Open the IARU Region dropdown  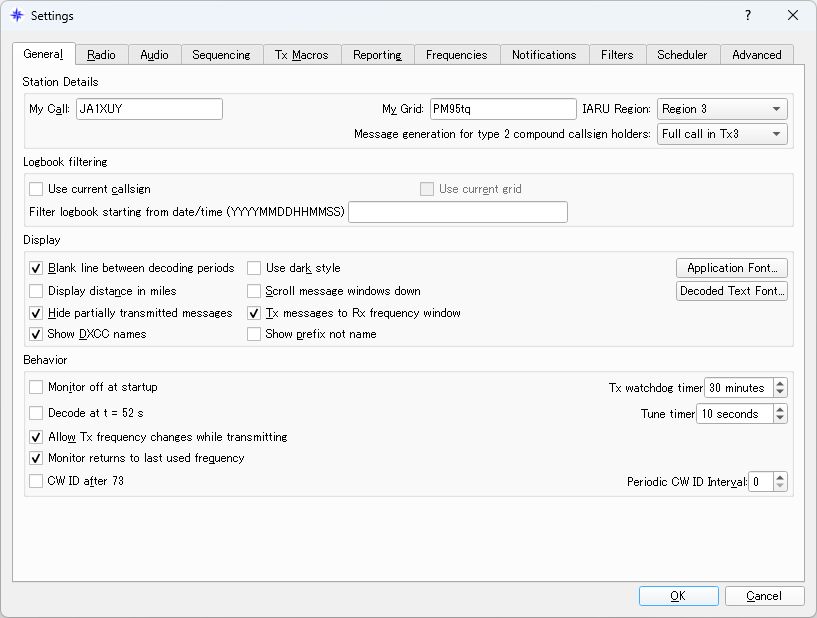point(721,108)
